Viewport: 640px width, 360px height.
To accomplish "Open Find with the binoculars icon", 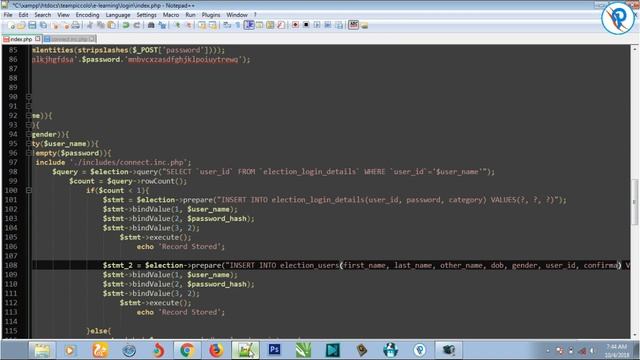I will click(151, 25).
